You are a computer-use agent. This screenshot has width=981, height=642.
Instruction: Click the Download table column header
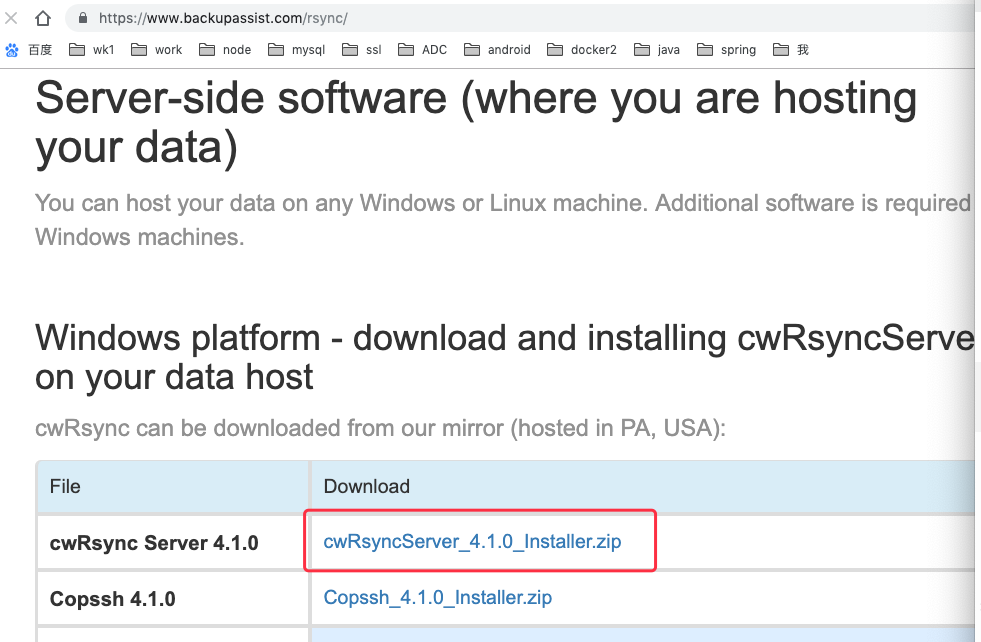[367, 486]
